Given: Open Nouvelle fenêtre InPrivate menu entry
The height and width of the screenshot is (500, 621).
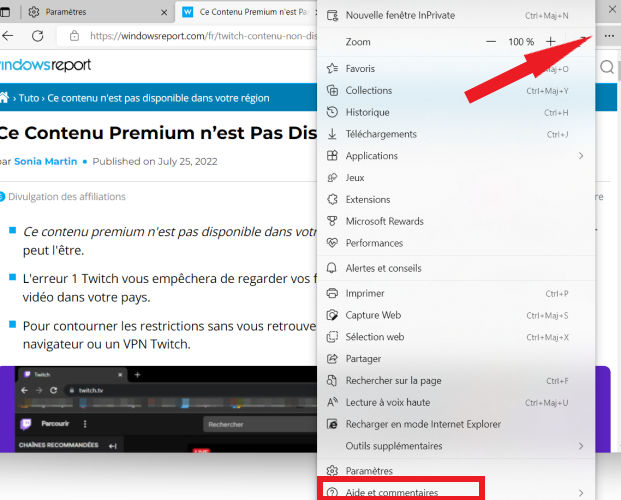Looking at the screenshot, I should coord(455,15).
